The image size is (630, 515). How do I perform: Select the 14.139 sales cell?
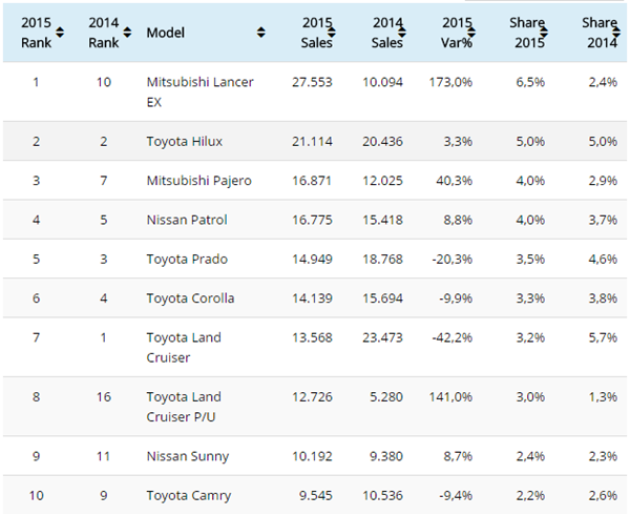(312, 298)
